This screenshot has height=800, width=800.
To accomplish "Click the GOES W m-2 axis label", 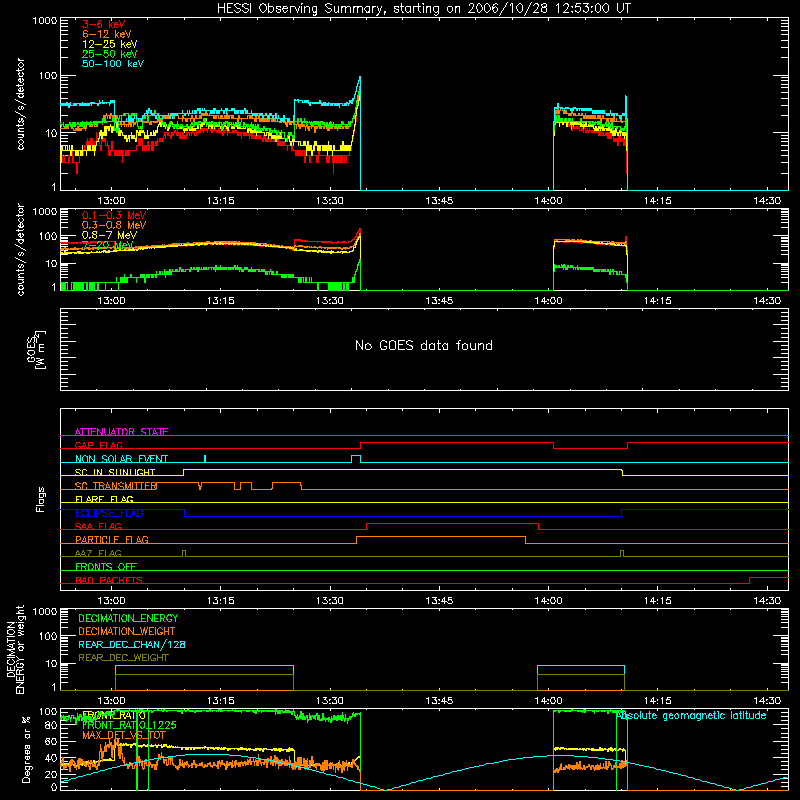I will tap(36, 349).
